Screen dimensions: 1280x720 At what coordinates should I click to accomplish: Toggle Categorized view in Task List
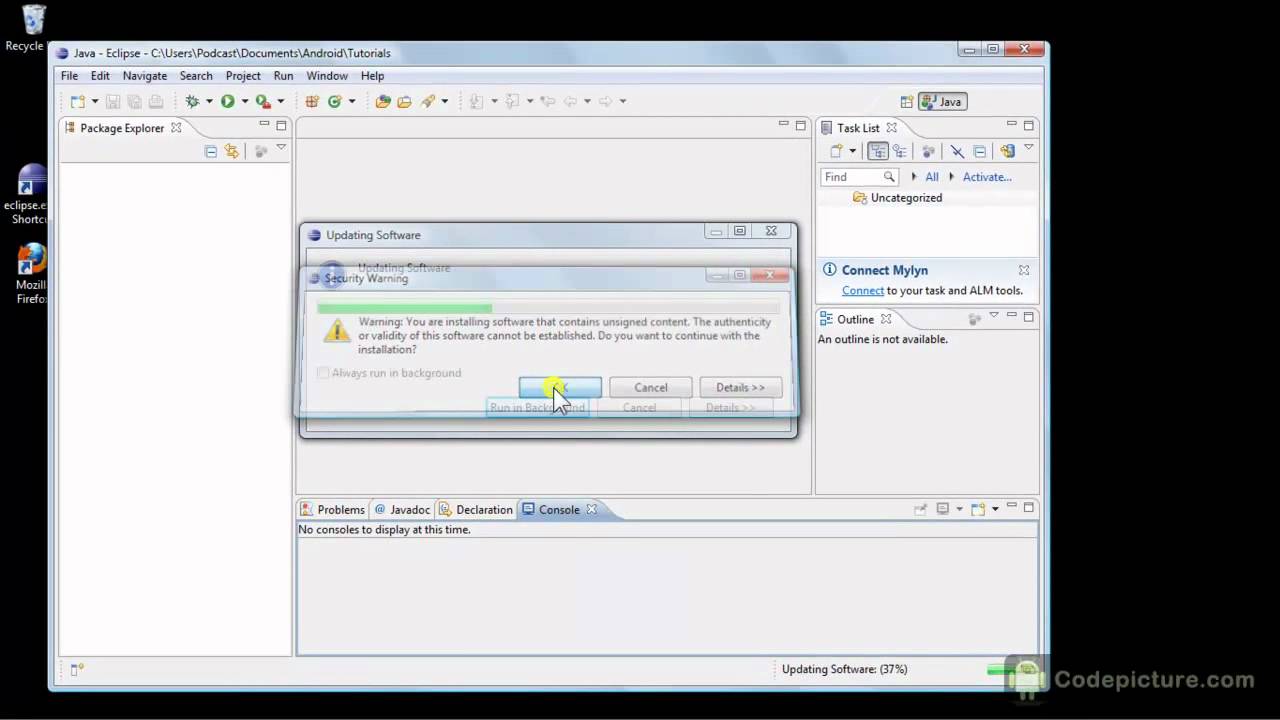(x=878, y=151)
